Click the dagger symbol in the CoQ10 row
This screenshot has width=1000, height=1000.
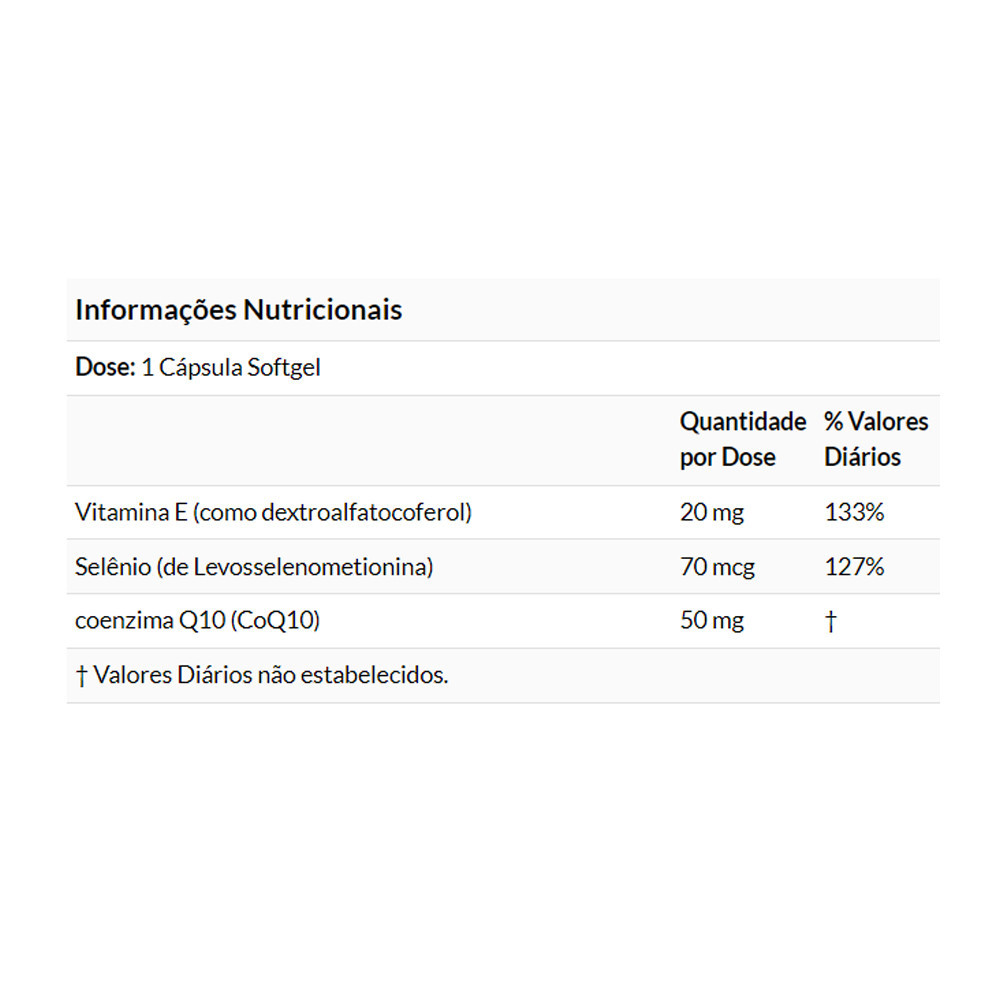(x=830, y=622)
